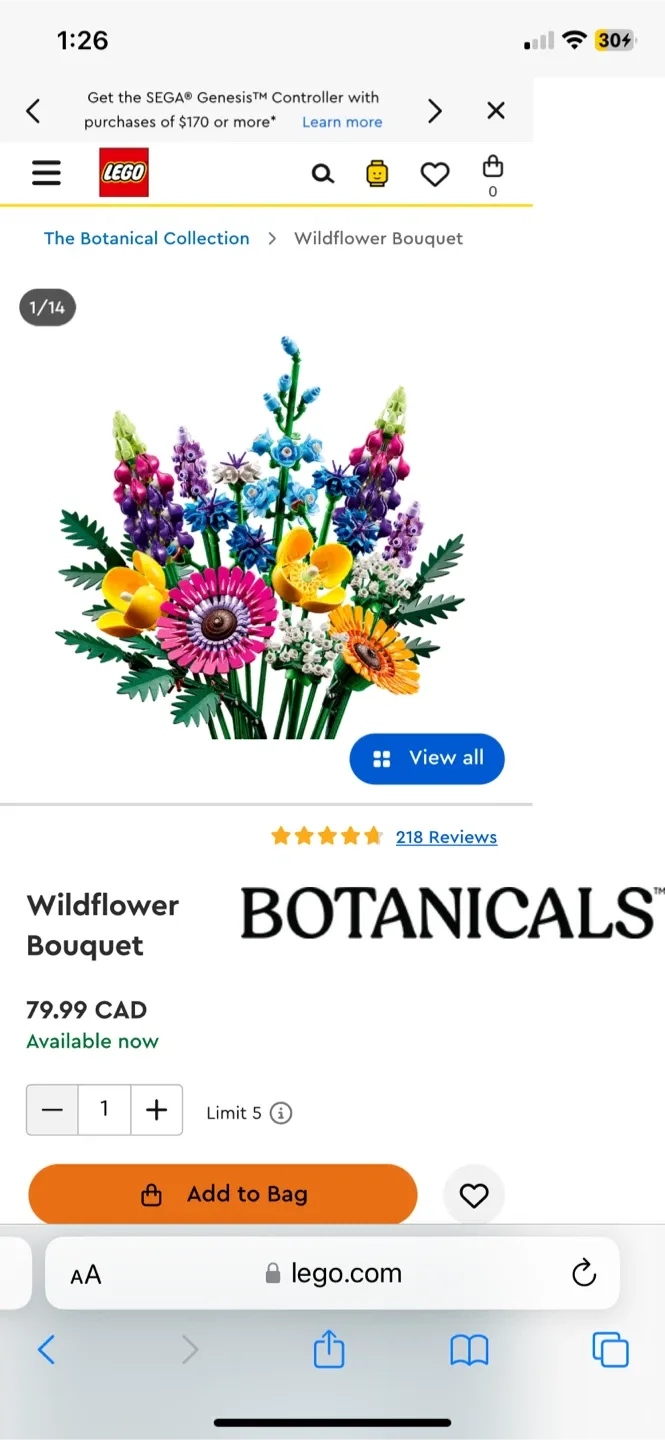Show previous promo banner with left chevron
This screenshot has width=665, height=1440.
coord(33,110)
